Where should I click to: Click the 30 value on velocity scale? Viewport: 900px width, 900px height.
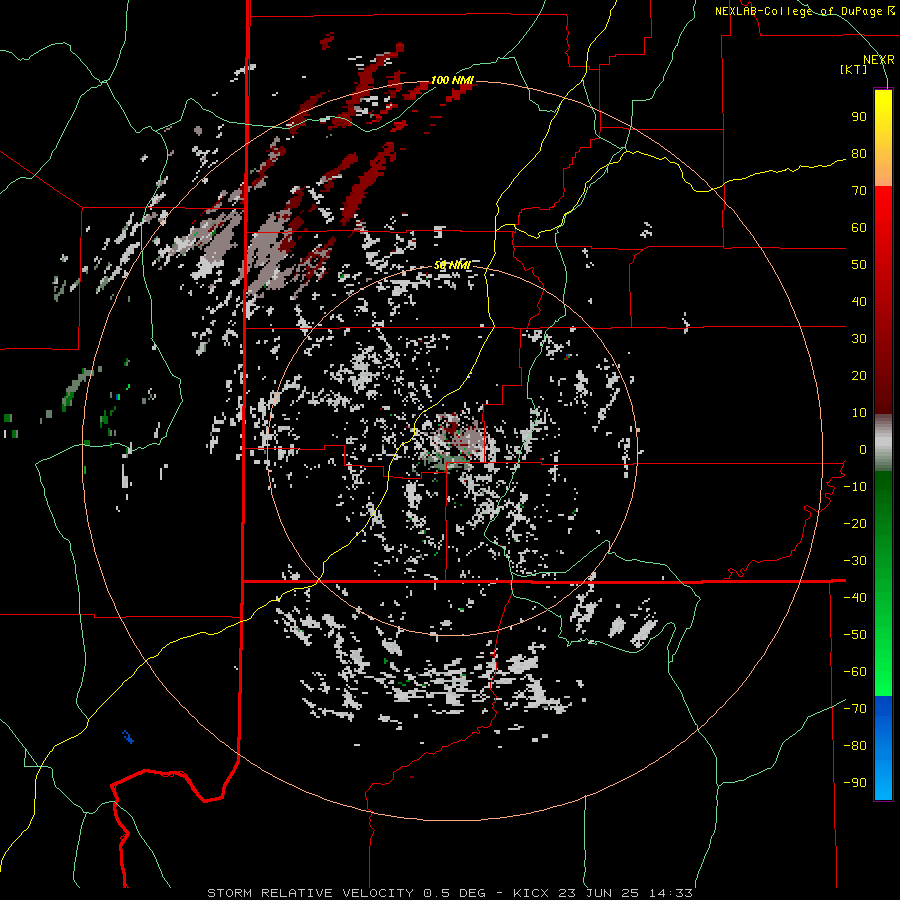pos(859,339)
